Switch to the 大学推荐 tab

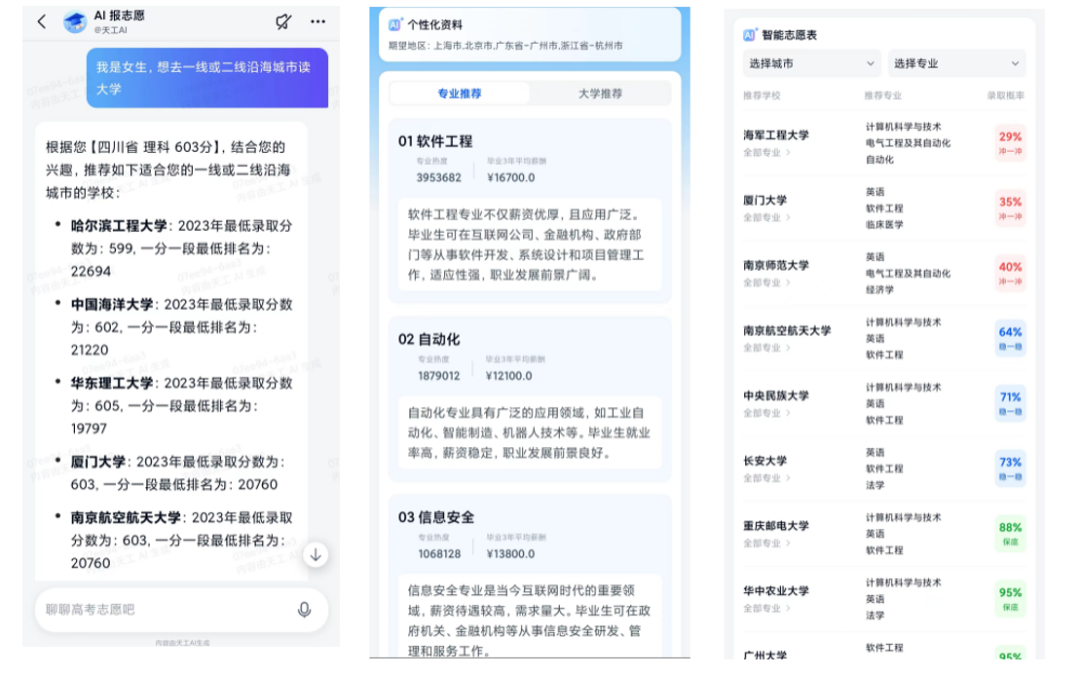coord(600,94)
